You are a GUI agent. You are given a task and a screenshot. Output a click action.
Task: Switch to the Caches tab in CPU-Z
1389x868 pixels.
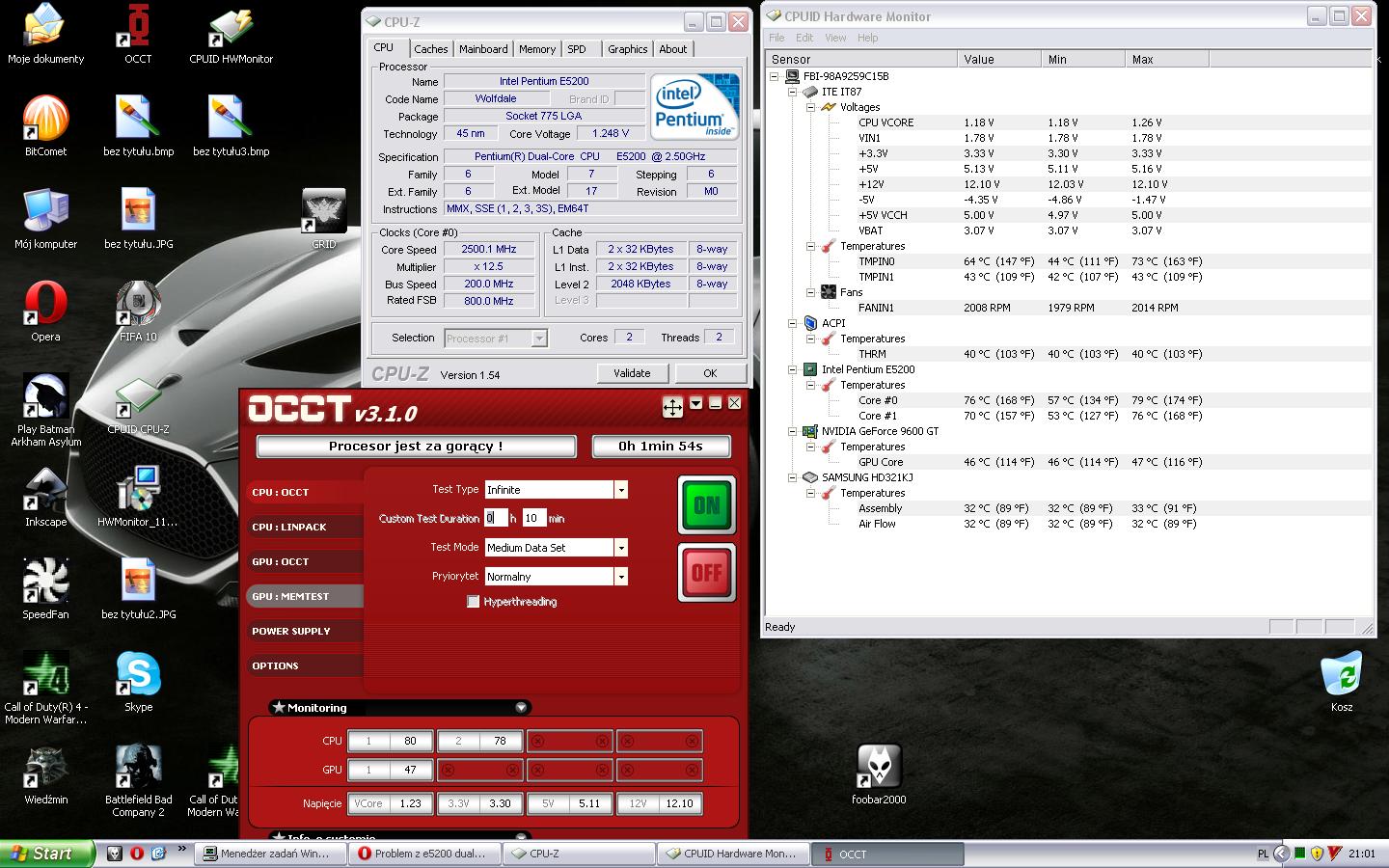[x=430, y=49]
